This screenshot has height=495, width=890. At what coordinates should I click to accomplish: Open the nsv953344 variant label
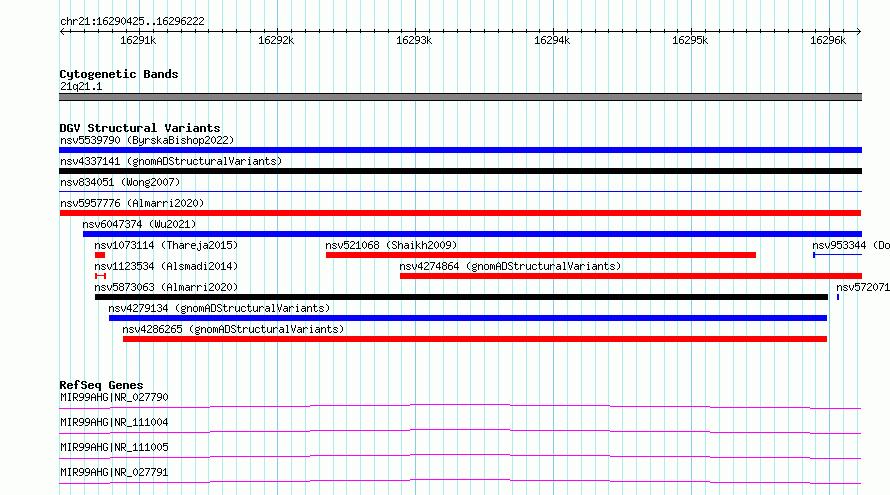[851, 245]
